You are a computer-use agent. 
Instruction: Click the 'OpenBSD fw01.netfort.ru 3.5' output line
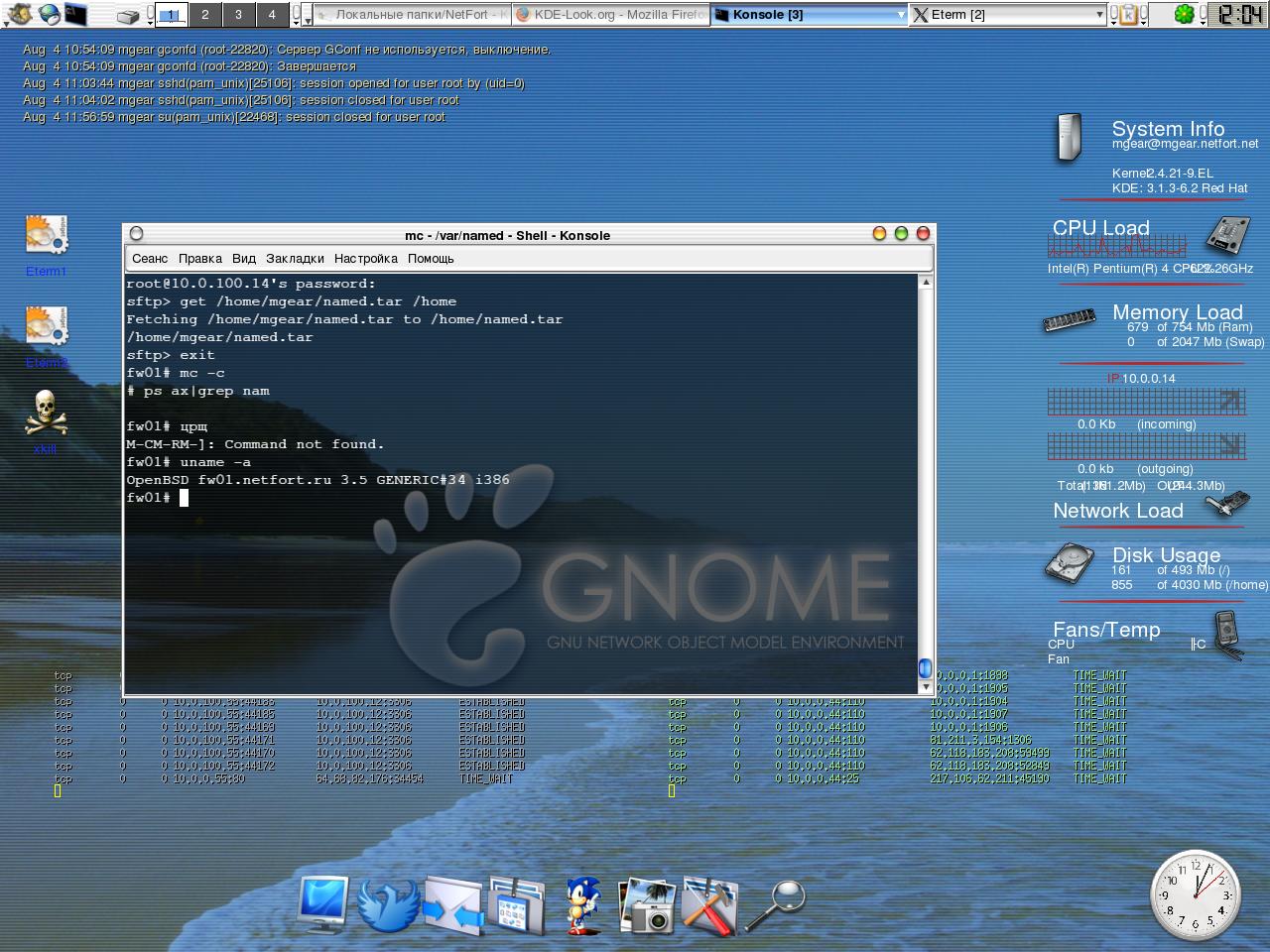(x=317, y=480)
